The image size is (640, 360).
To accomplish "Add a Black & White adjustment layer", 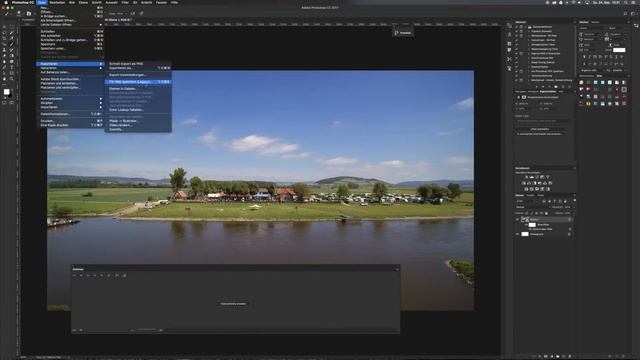I will (534, 183).
